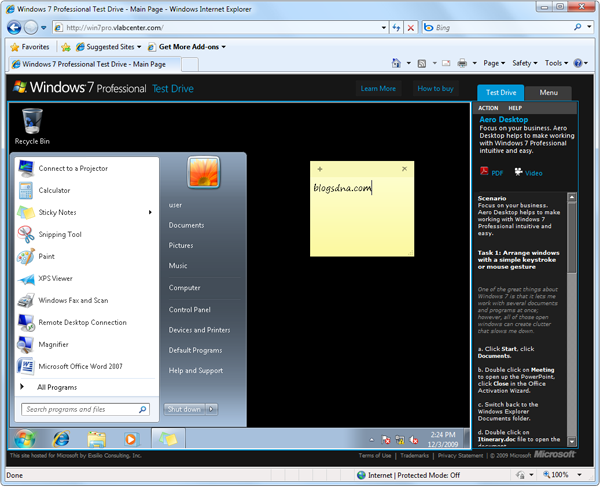Open zoom level 100% dropdown
This screenshot has height=487, width=600.
pos(579,475)
